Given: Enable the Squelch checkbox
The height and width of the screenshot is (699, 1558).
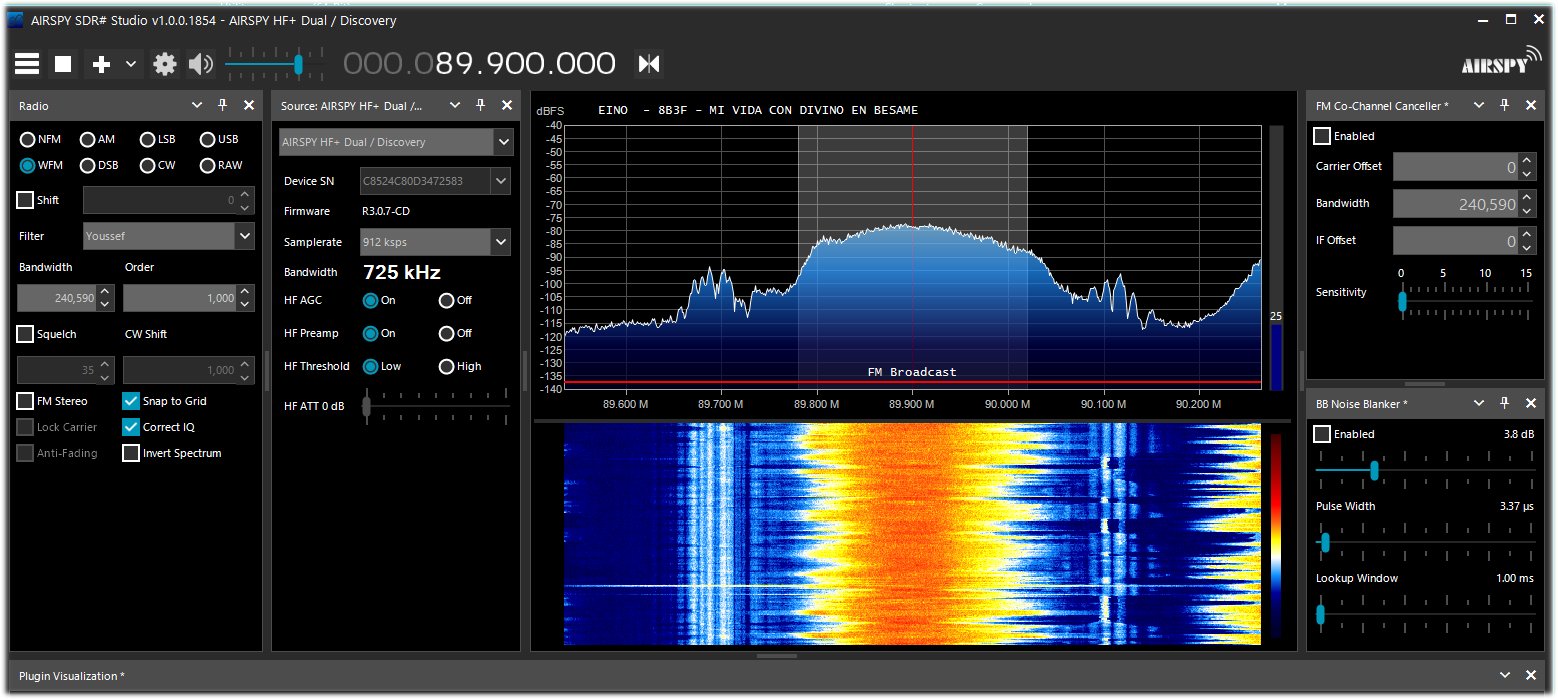Looking at the screenshot, I should pos(25,334).
